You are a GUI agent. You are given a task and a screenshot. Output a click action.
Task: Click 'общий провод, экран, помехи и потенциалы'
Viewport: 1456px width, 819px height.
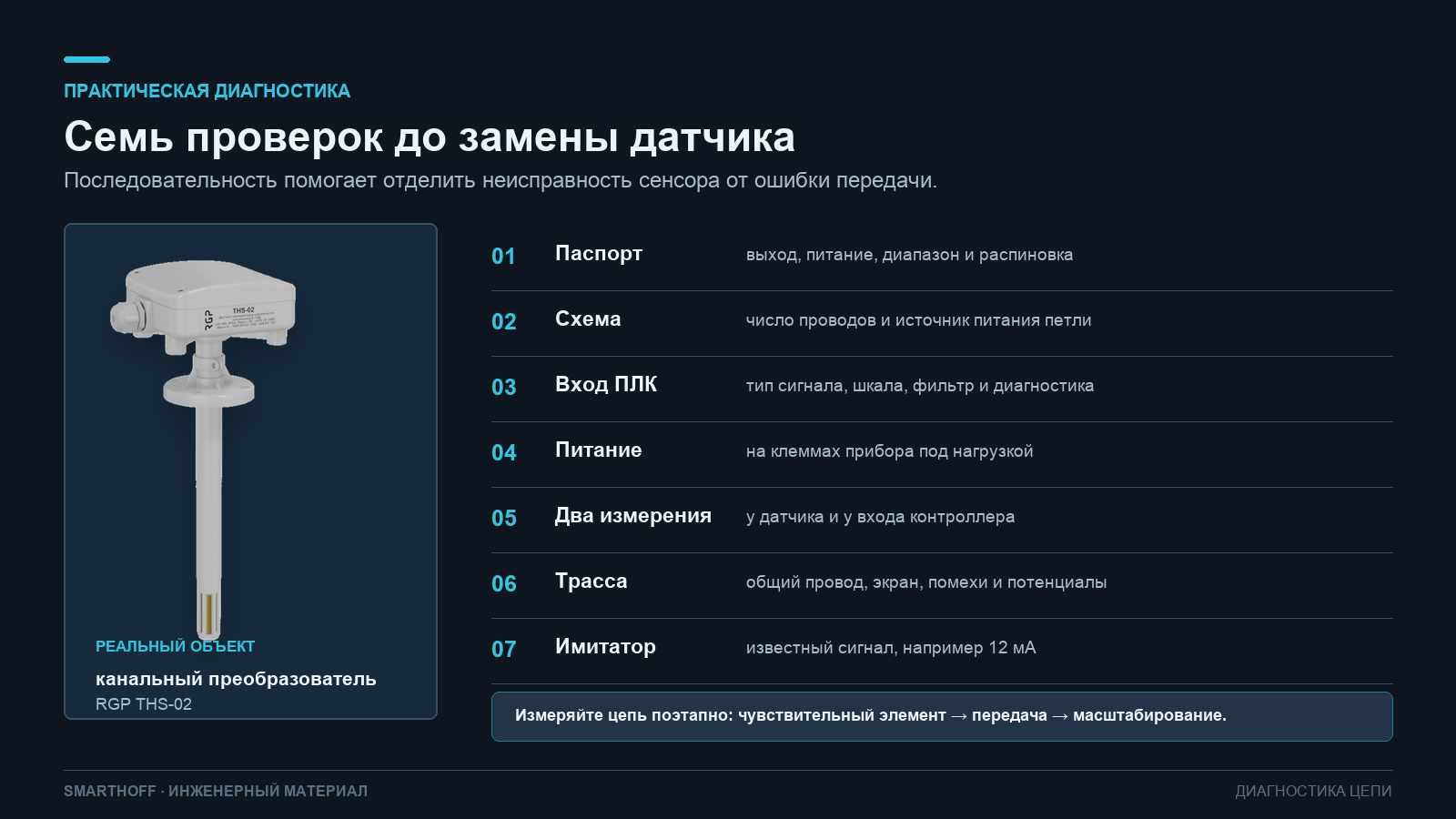point(926,582)
